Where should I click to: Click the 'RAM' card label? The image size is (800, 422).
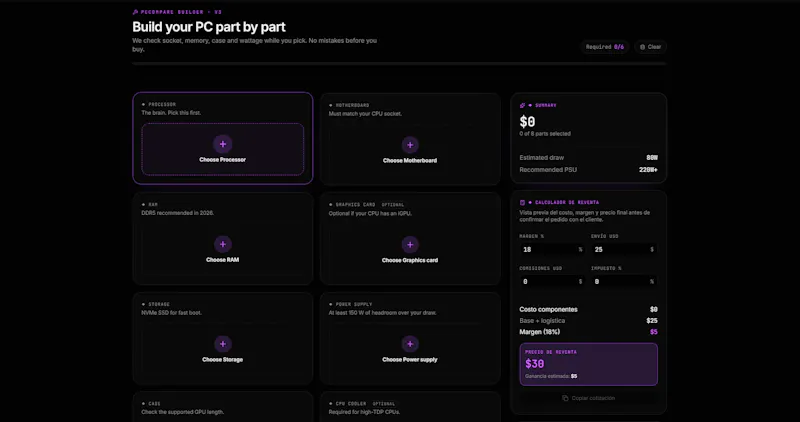coord(153,205)
